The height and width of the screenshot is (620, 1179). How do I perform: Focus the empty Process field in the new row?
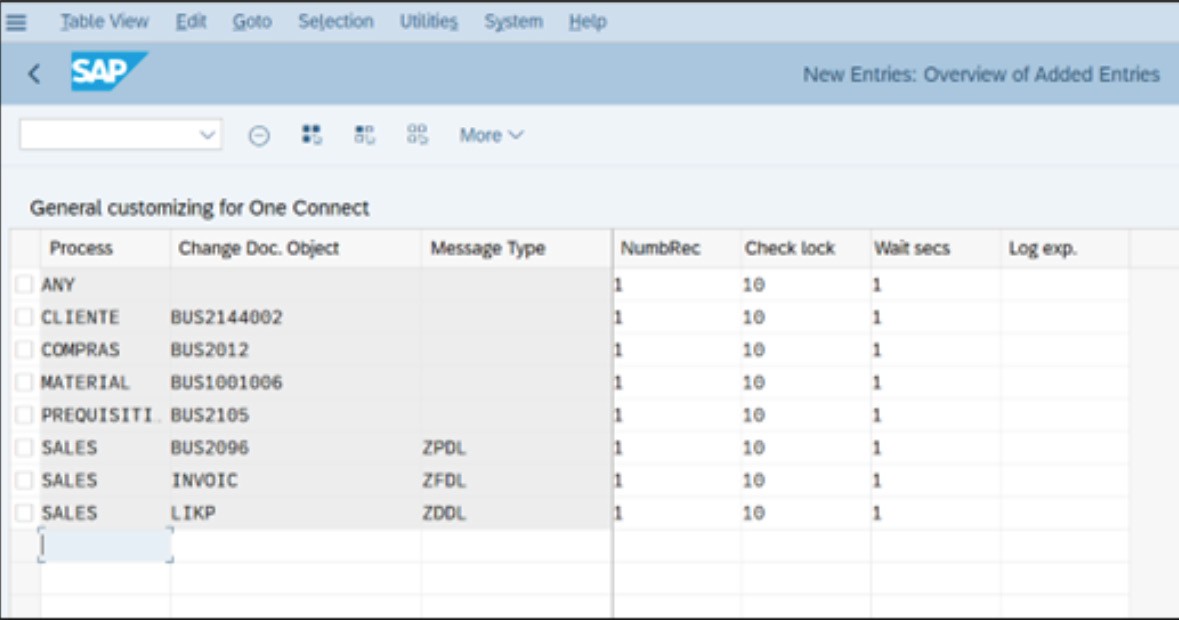click(105, 545)
